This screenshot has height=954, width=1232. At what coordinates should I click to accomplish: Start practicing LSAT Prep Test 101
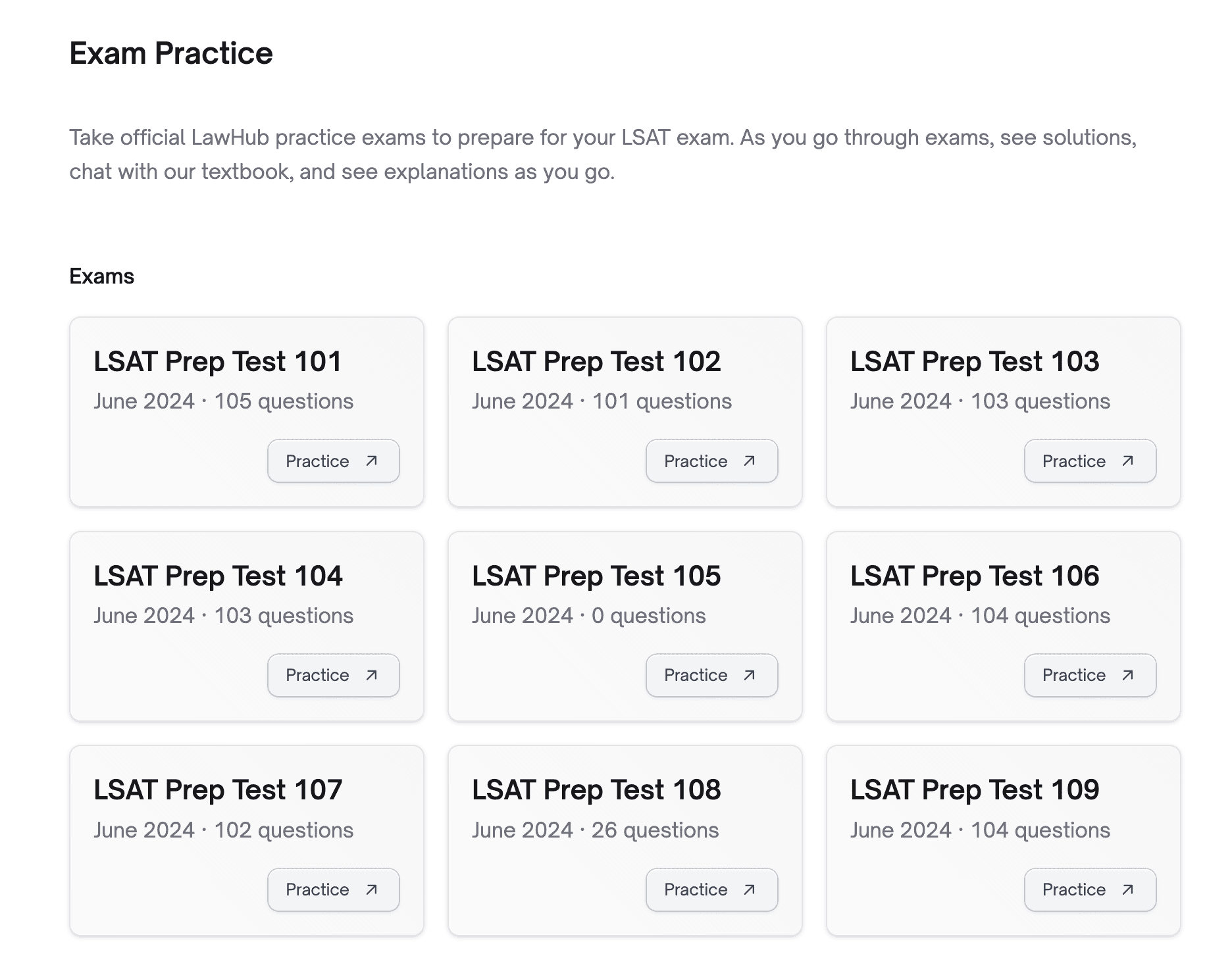coord(333,461)
